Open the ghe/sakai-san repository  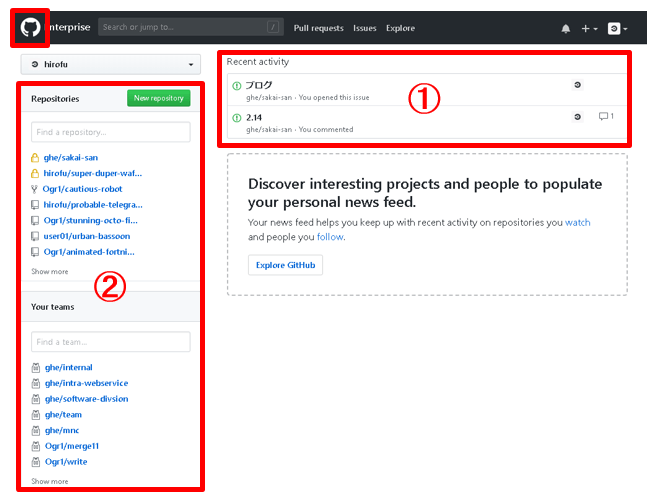click(71, 158)
